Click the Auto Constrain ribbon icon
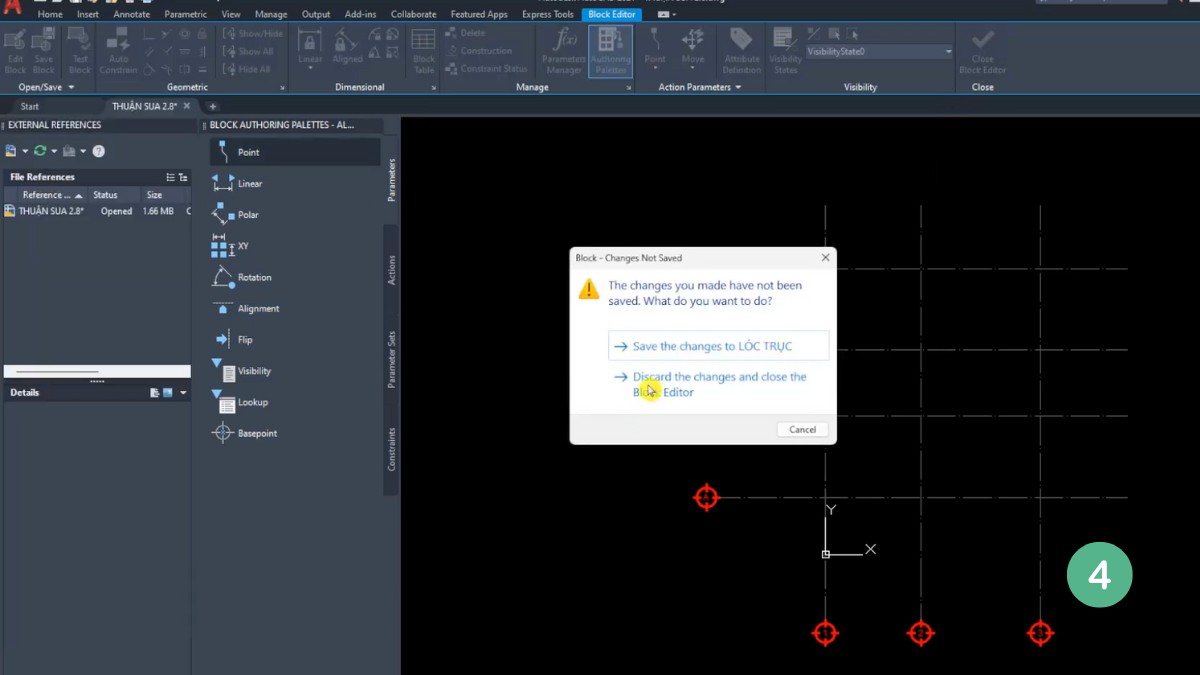The height and width of the screenshot is (675, 1200). pyautogui.click(x=118, y=50)
